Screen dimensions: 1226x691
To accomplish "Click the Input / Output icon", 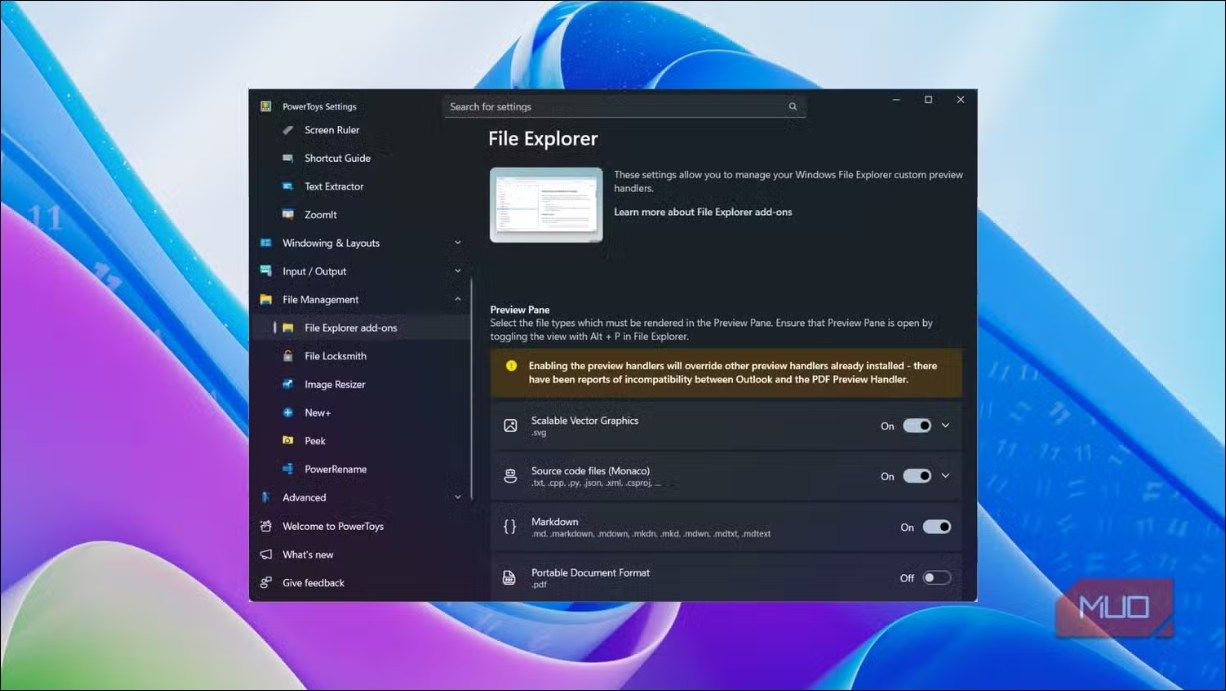I will point(266,271).
